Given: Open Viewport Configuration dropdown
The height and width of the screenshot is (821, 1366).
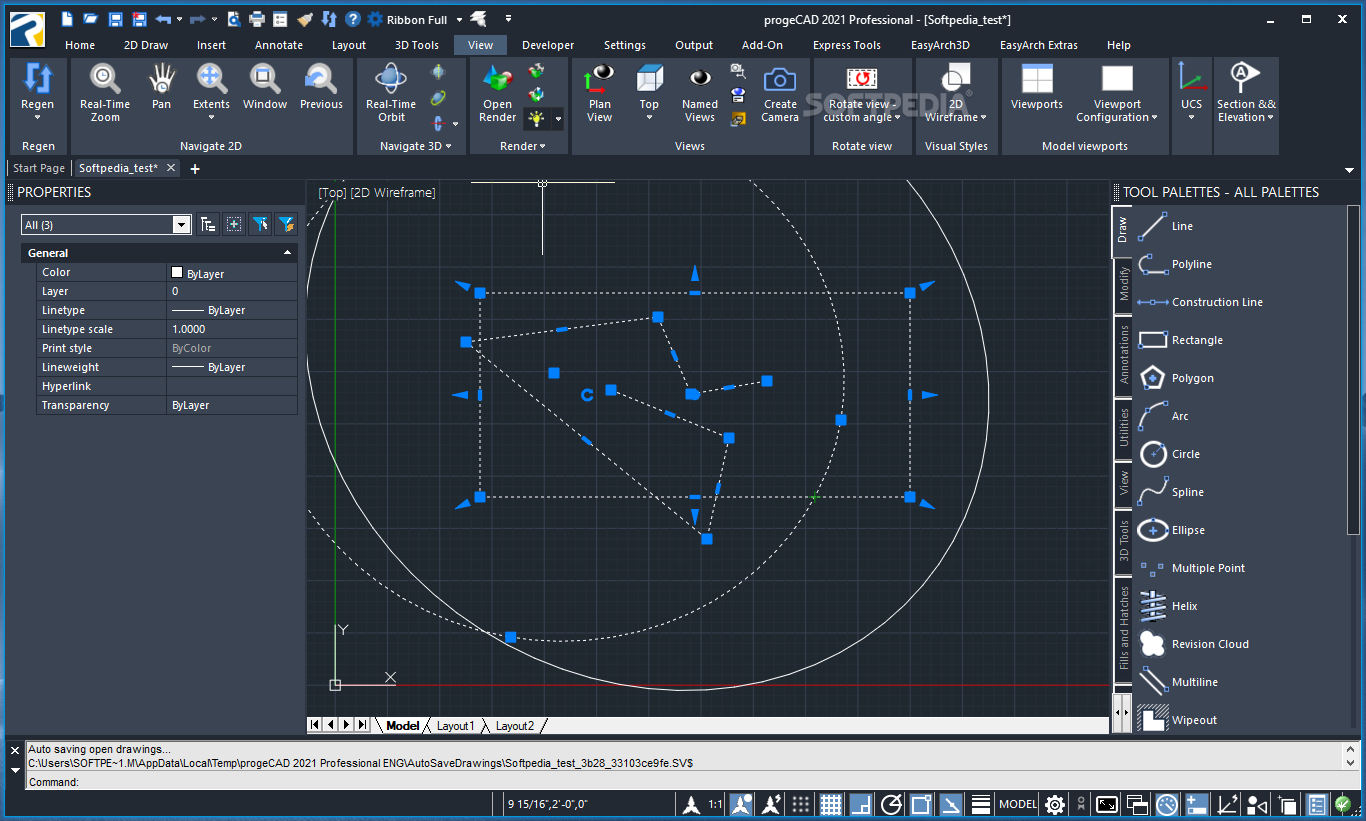Looking at the screenshot, I should pos(1154,117).
